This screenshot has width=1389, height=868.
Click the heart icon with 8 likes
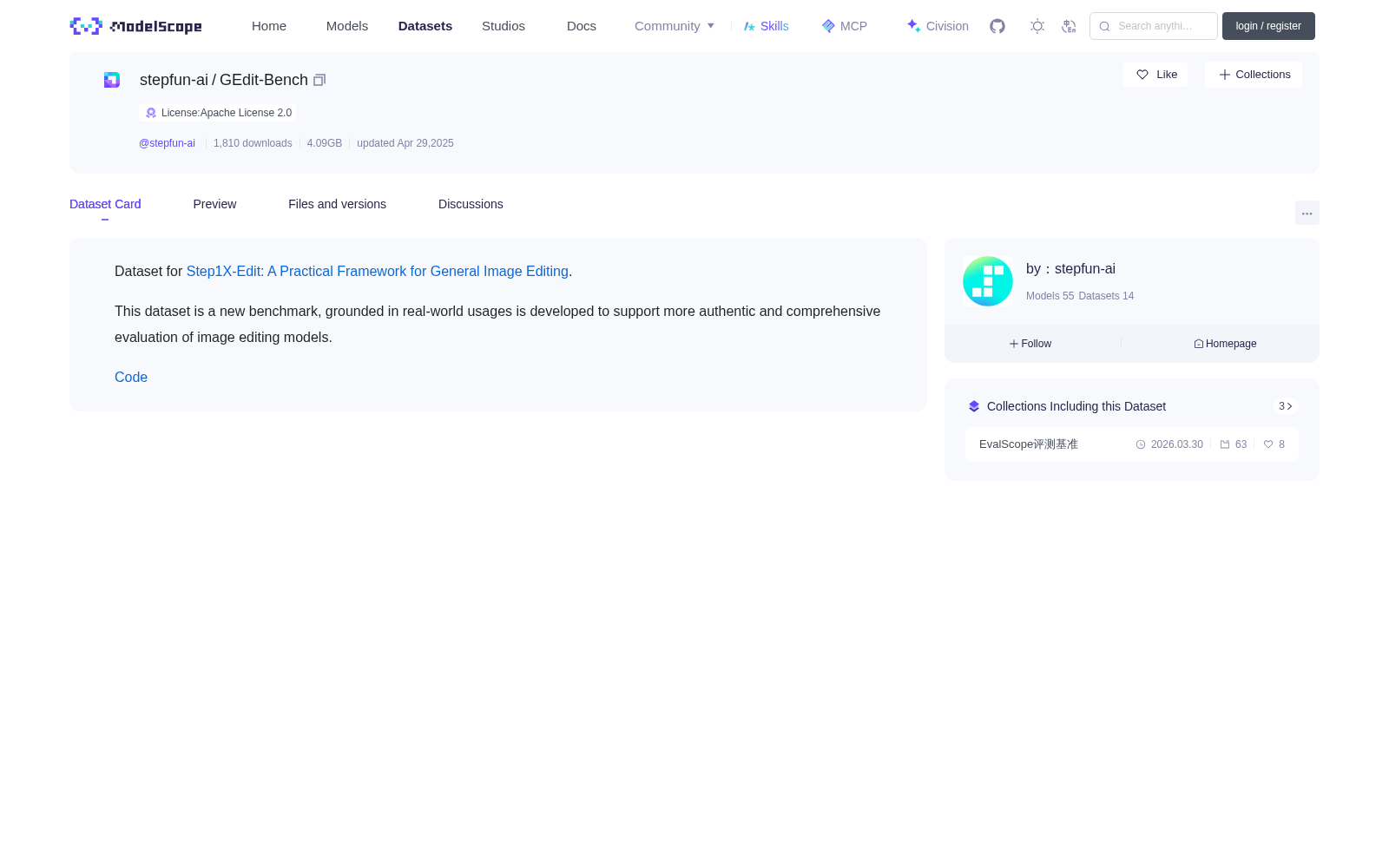pyautogui.click(x=1268, y=444)
